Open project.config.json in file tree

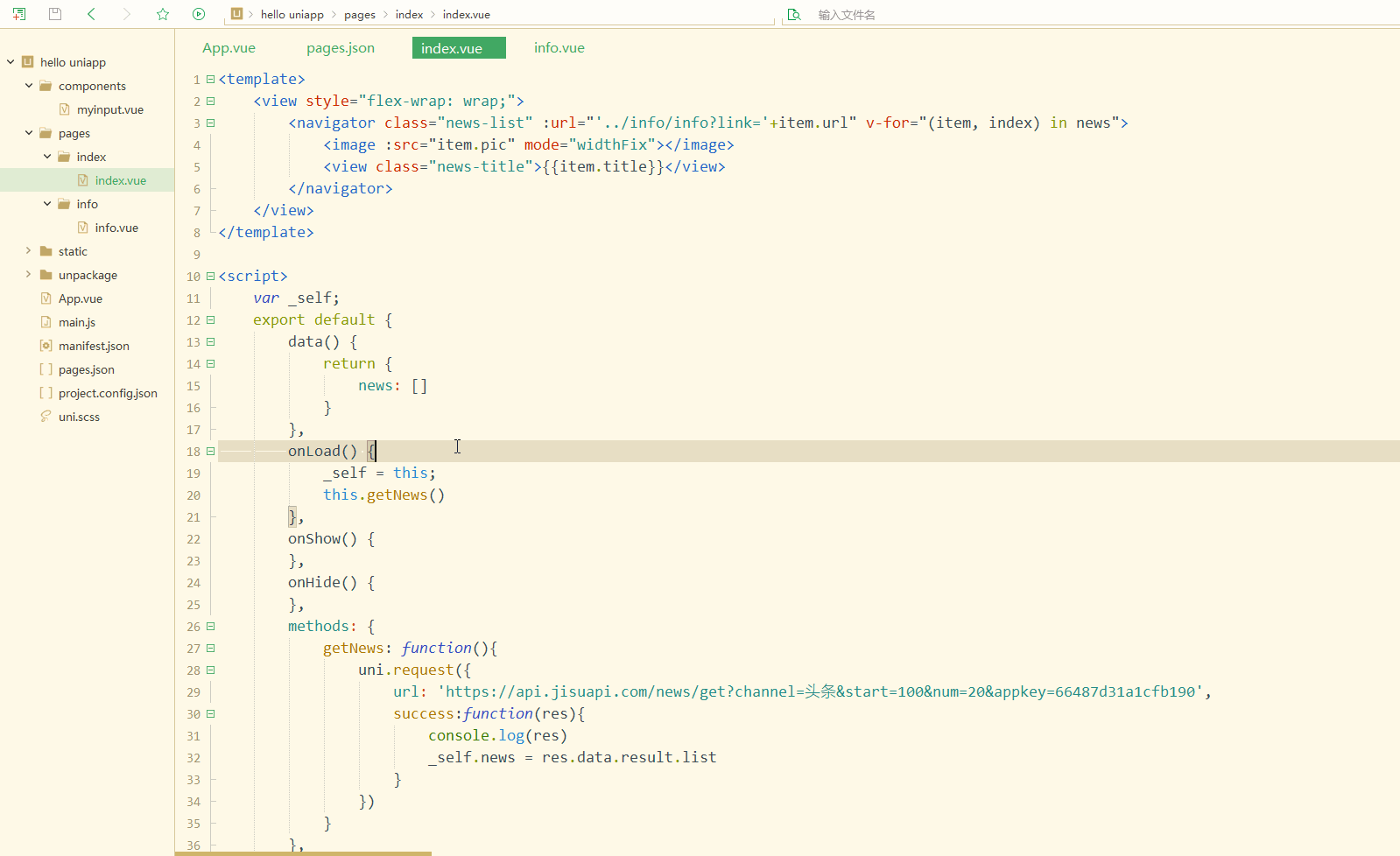click(x=108, y=393)
